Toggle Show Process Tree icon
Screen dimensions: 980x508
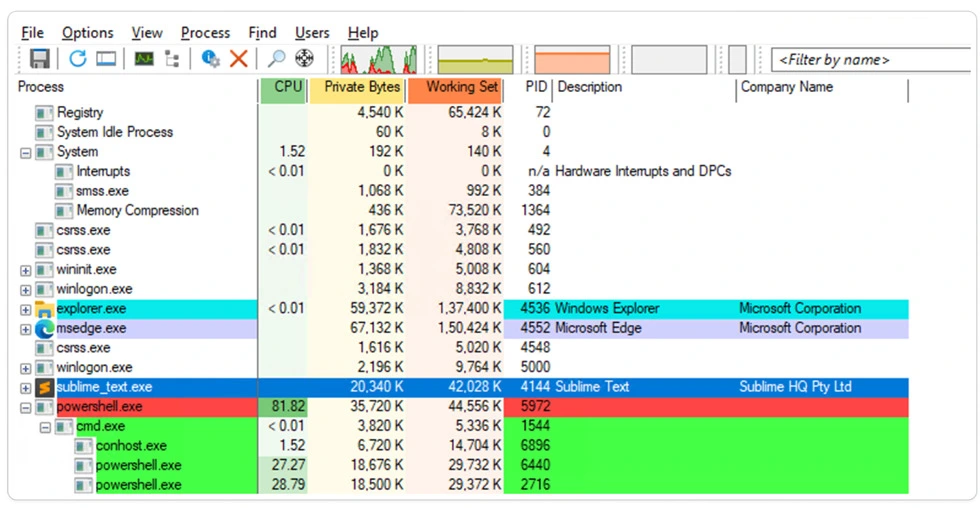coord(172,59)
